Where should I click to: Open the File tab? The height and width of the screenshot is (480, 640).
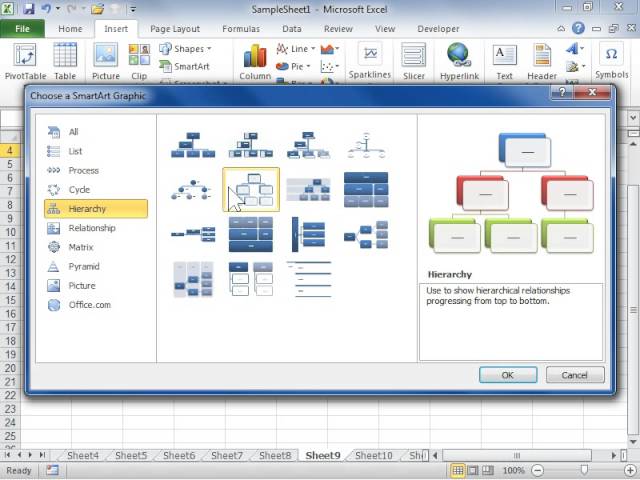[22, 29]
